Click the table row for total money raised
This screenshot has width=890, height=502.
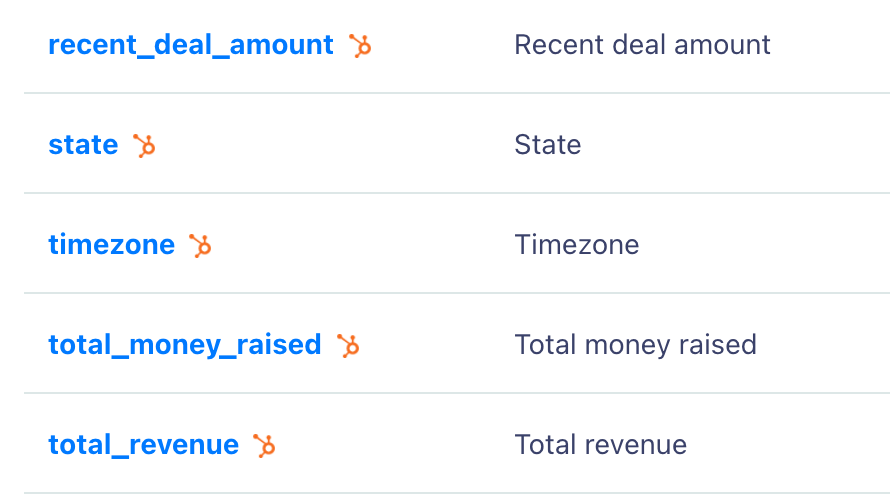pos(457,343)
